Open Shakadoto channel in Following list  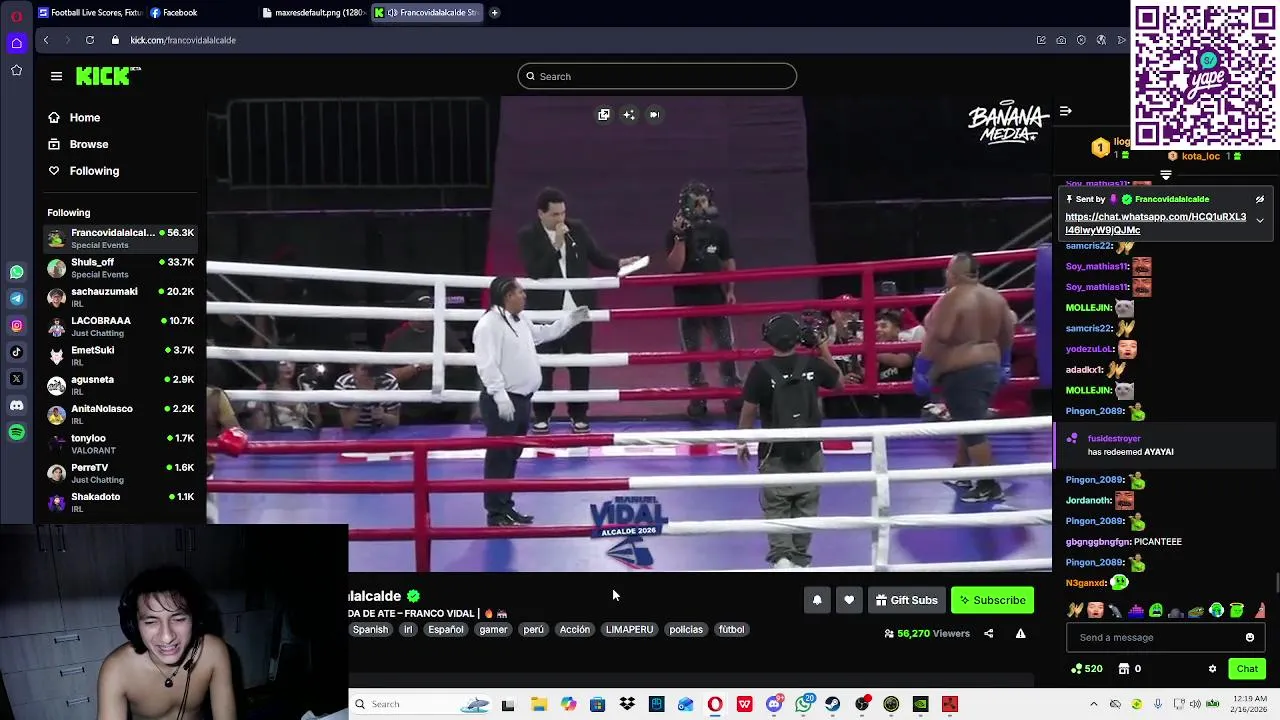[121, 502]
